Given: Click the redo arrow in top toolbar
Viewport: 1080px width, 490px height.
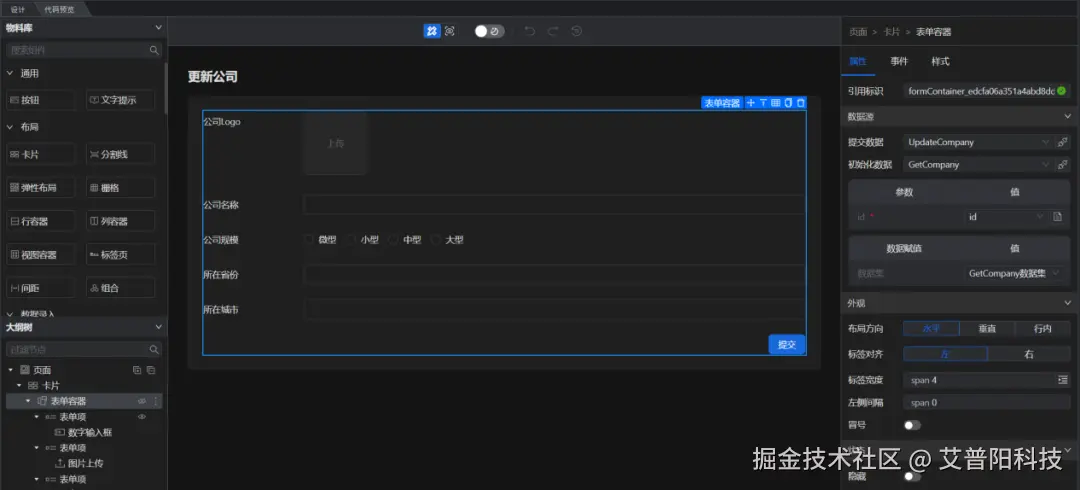Looking at the screenshot, I should click(552, 31).
